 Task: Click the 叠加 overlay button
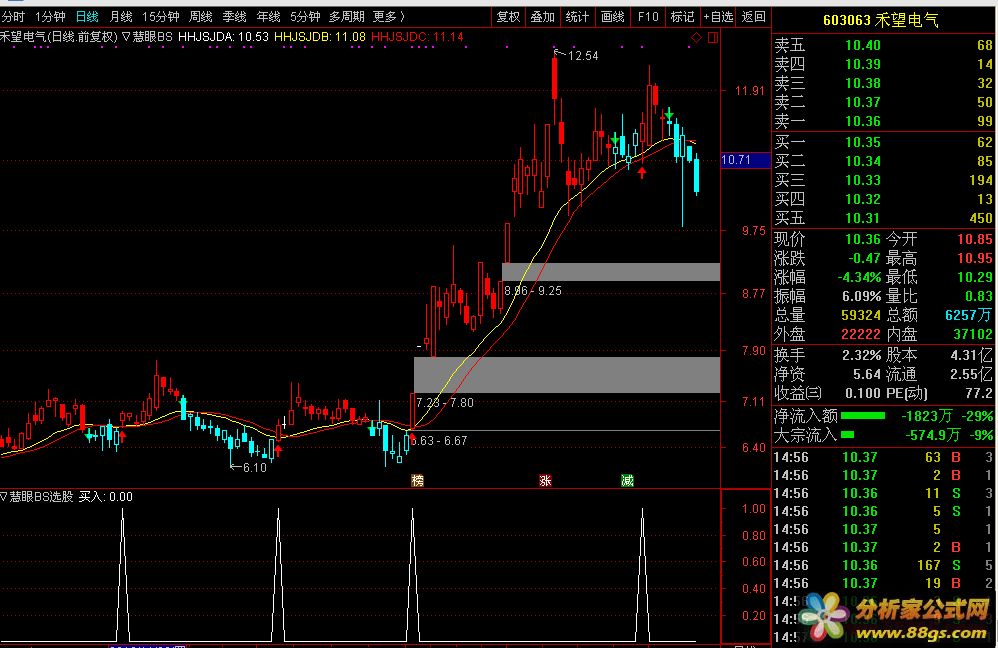[543, 17]
